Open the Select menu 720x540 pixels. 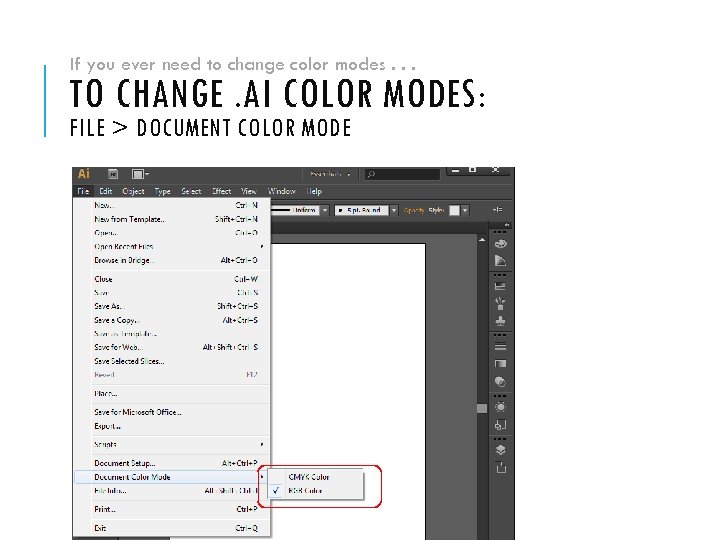(191, 191)
